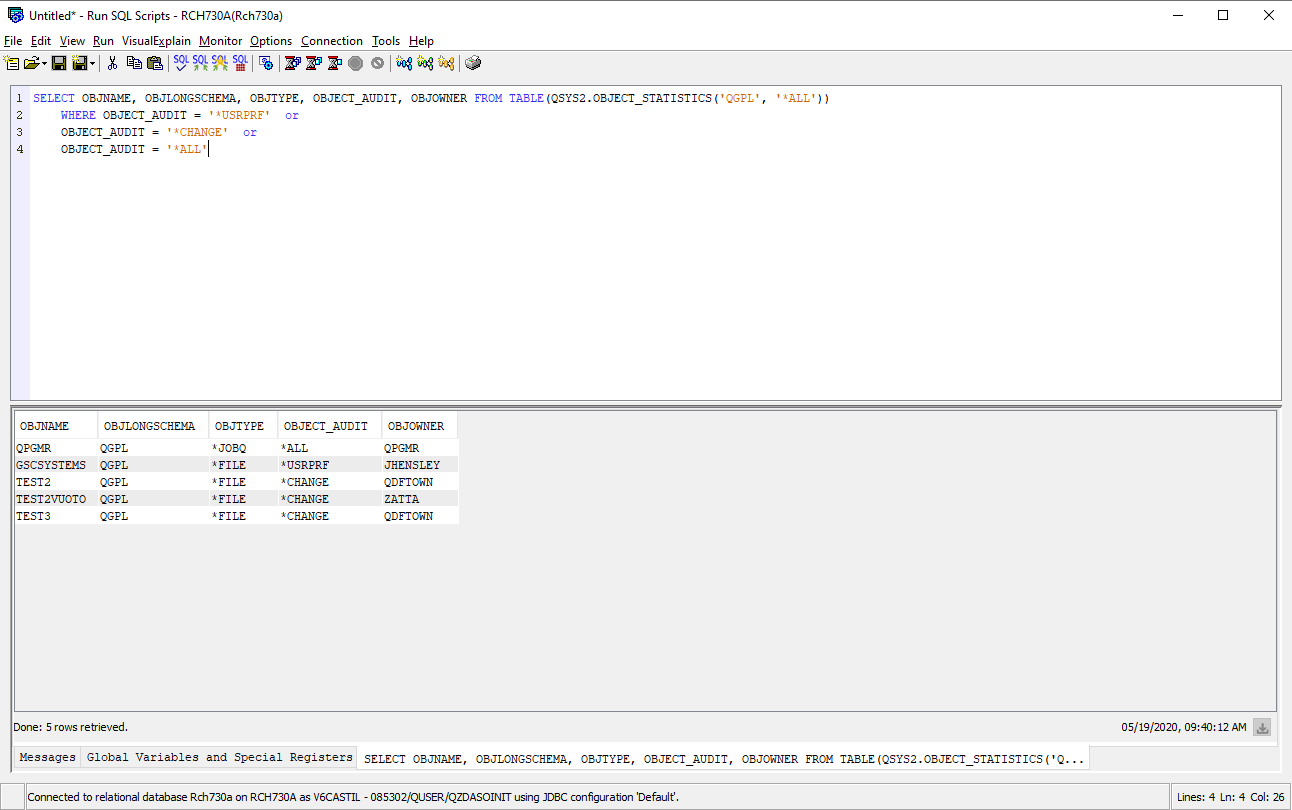The height and width of the screenshot is (810, 1292).
Task: Click the Copy toolbar icon
Action: pos(134,63)
